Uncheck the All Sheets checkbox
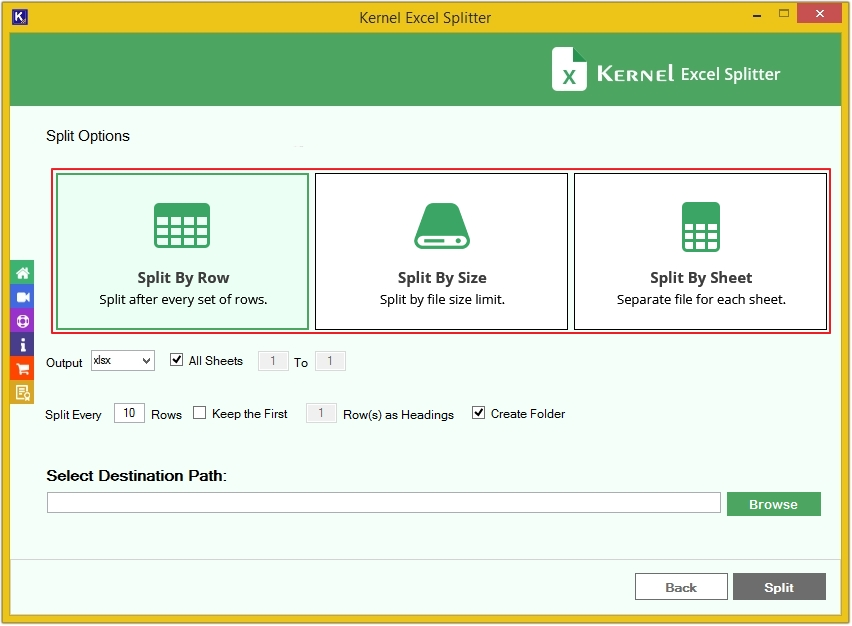Screen dimensions: 852x626 click(x=177, y=360)
